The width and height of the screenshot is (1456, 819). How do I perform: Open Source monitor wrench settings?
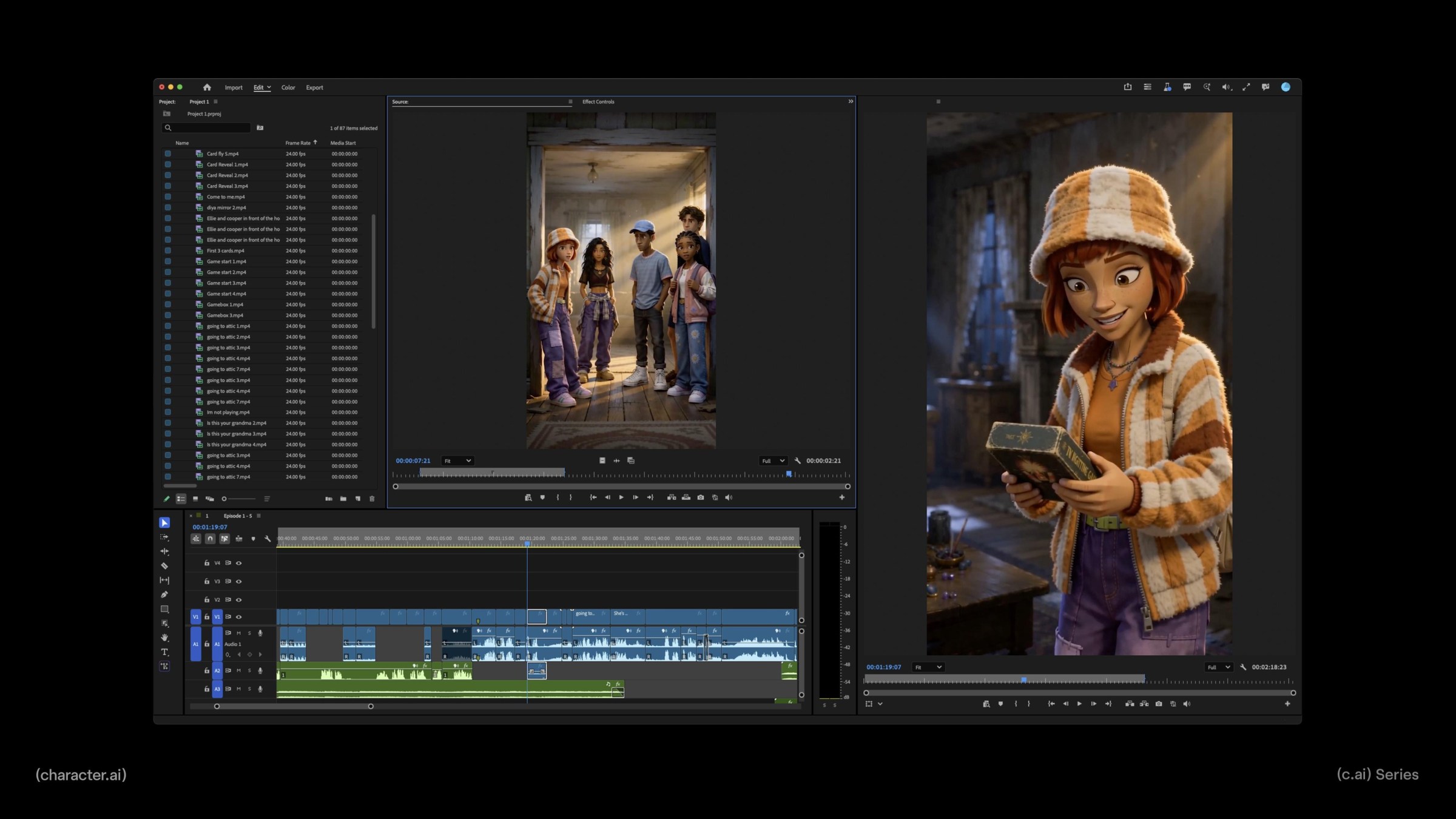(798, 461)
